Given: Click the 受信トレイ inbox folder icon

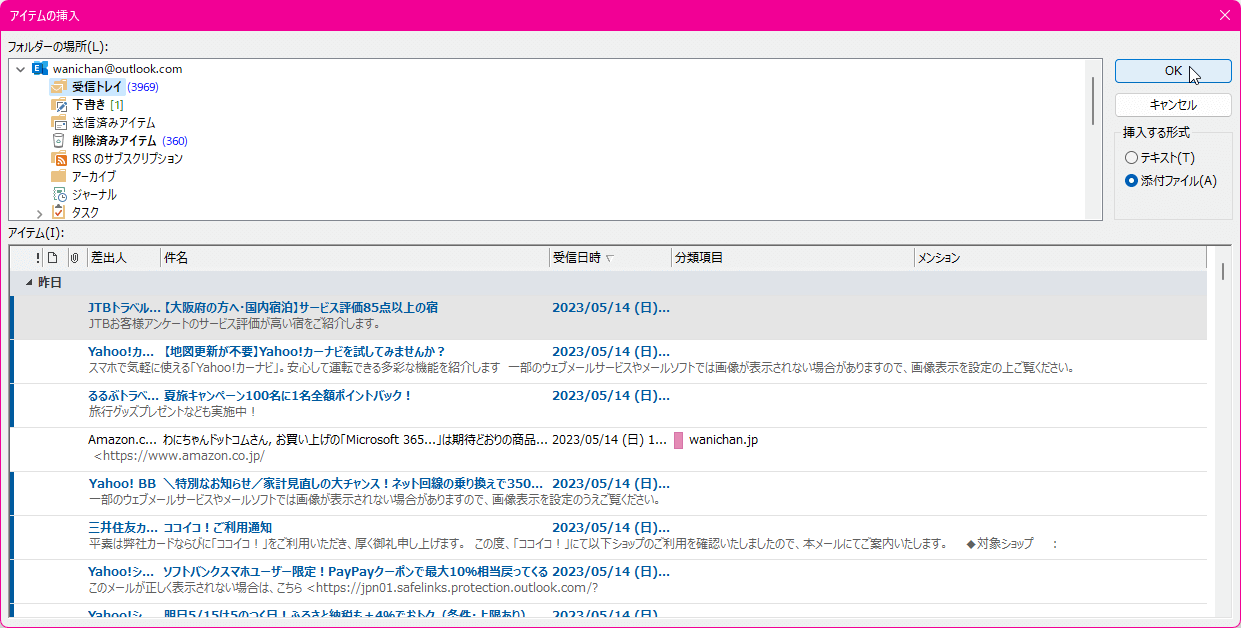Looking at the screenshot, I should [59, 87].
